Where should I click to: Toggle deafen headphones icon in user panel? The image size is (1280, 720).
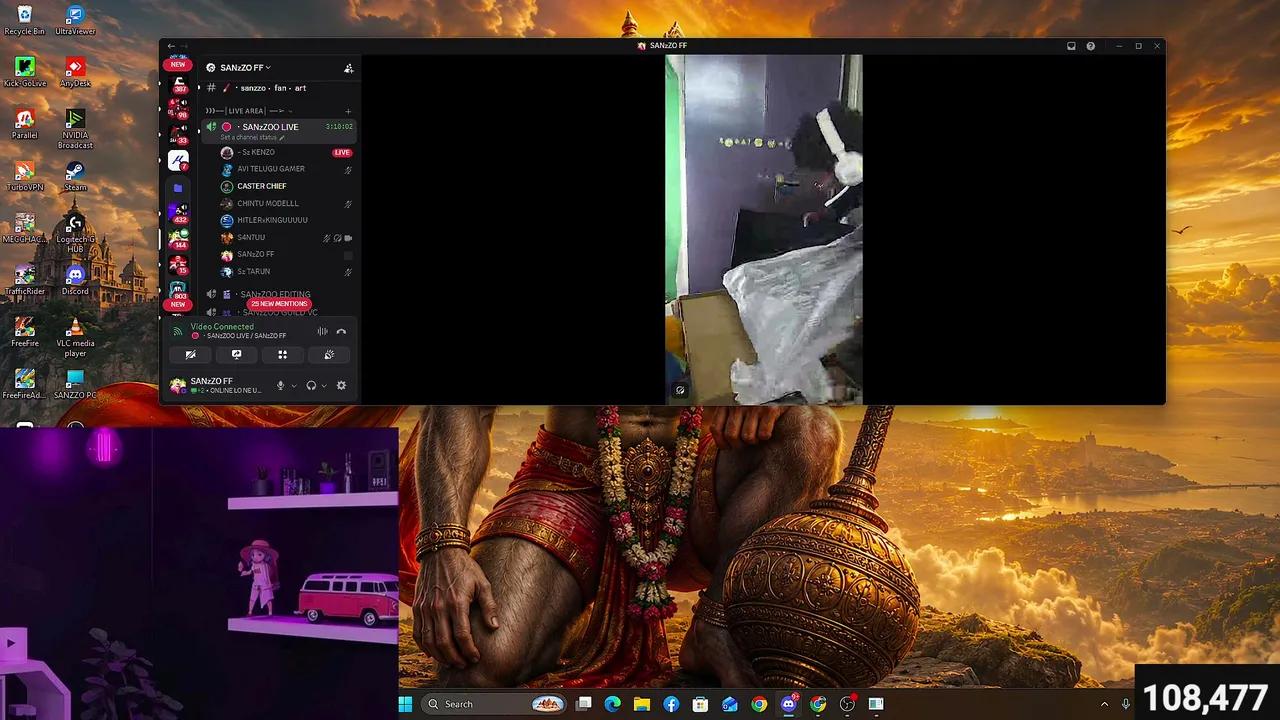pyautogui.click(x=311, y=385)
